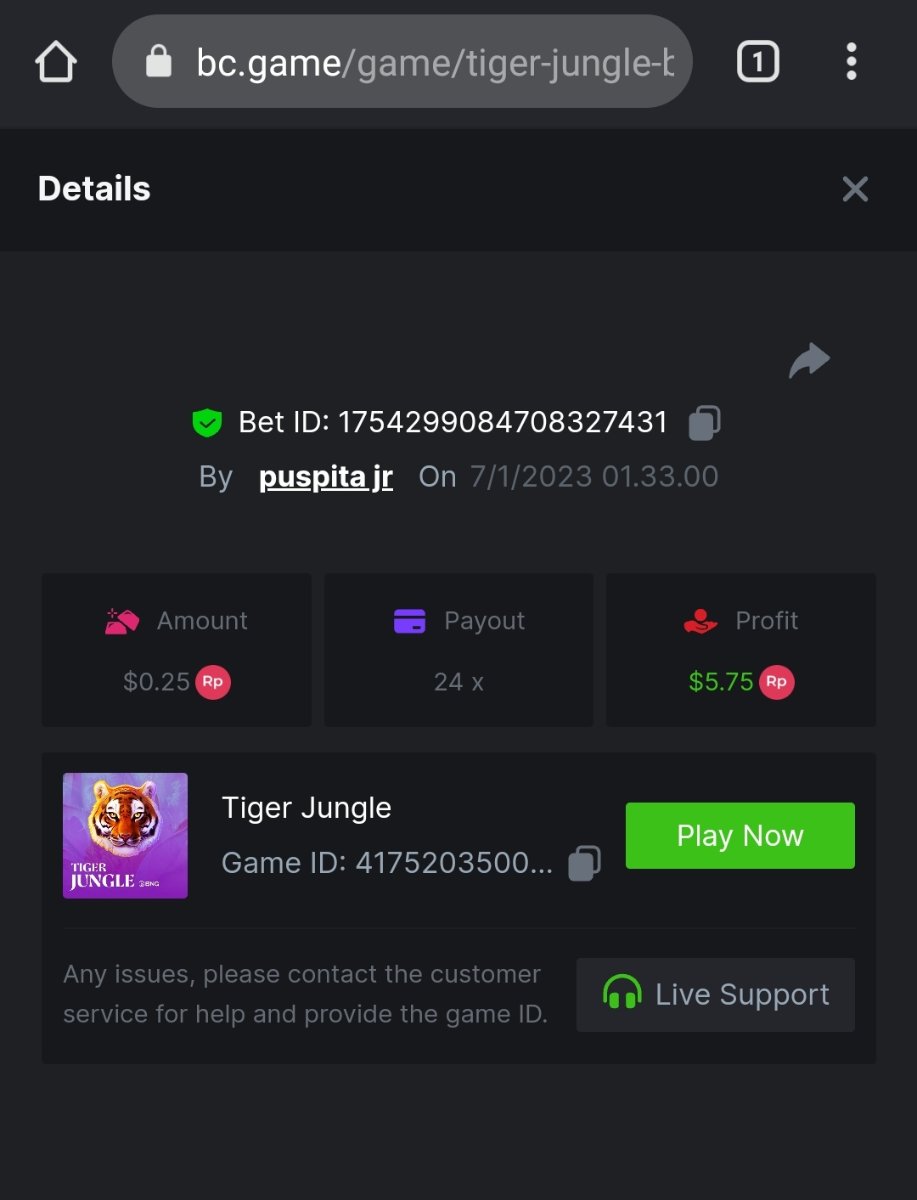Tap the share arrow icon

click(809, 361)
